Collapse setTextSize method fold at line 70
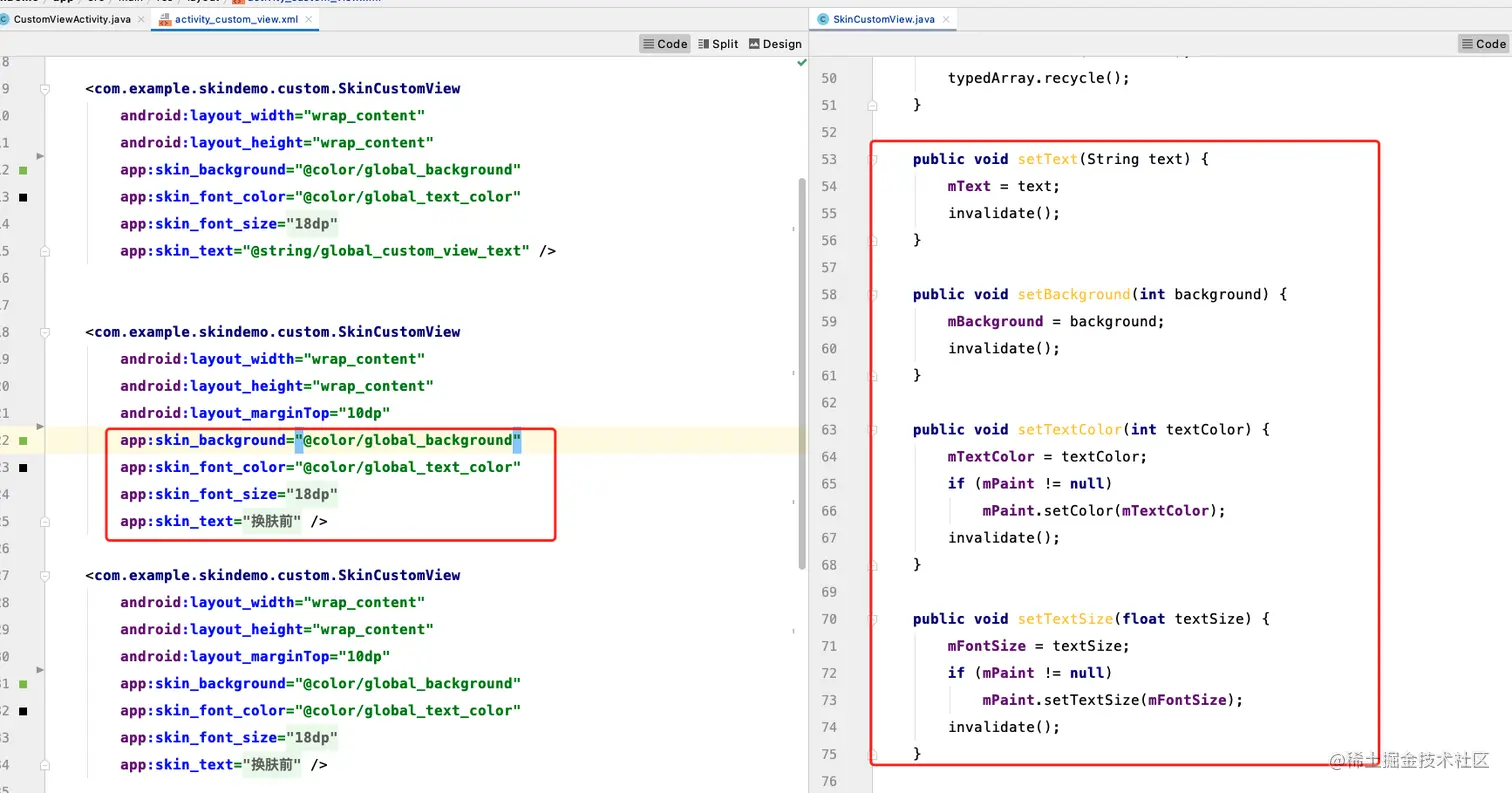 tap(873, 618)
